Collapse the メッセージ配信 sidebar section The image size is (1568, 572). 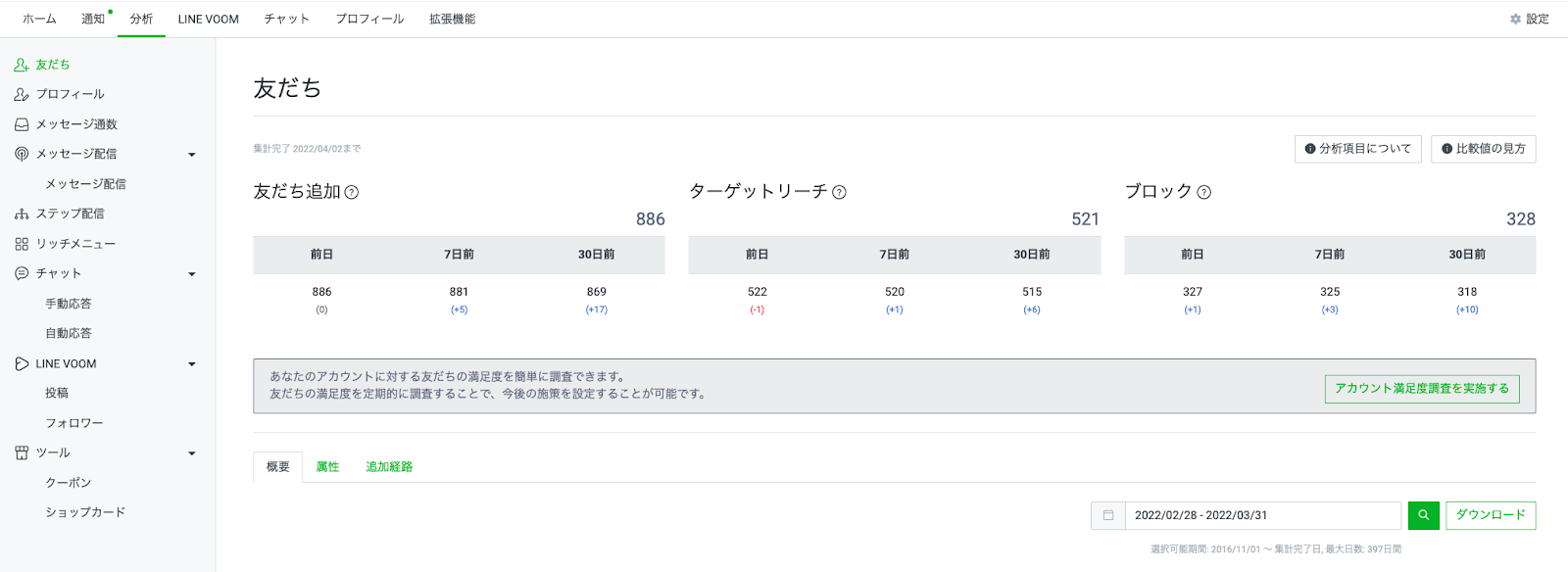coord(192,155)
